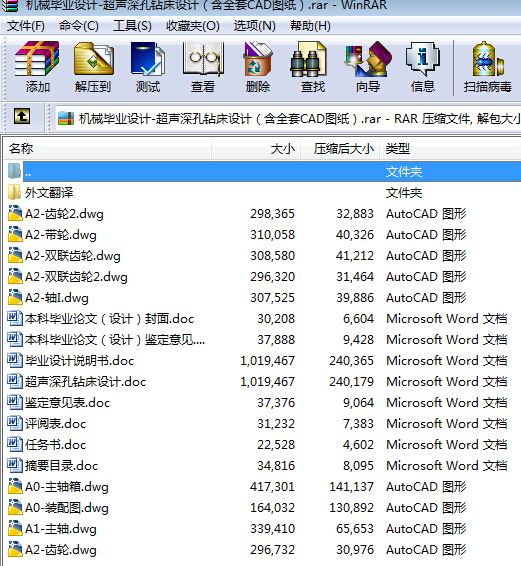Sort by Size (大小) column header
The width and height of the screenshot is (521, 566).
[x=256, y=148]
